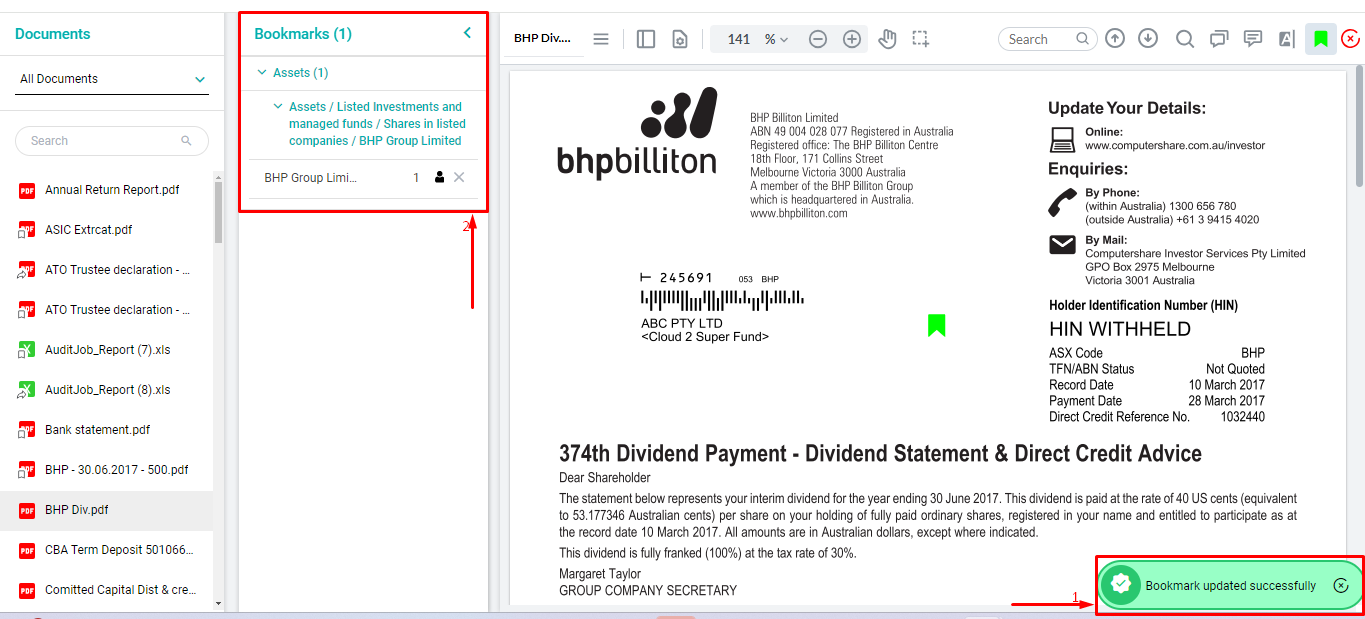Click the HIN WITHHELD text

tap(1120, 329)
